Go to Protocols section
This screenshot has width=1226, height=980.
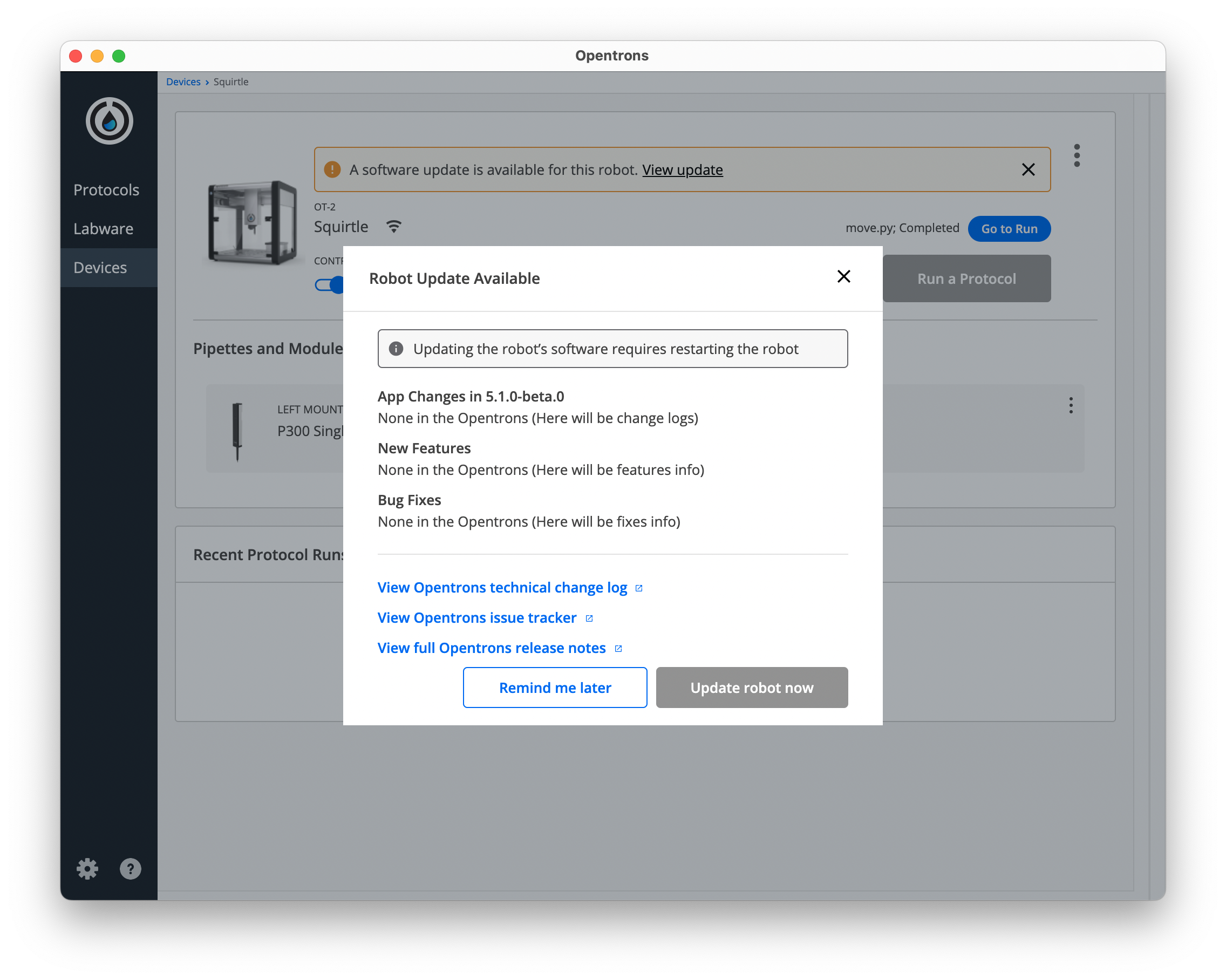coord(106,189)
